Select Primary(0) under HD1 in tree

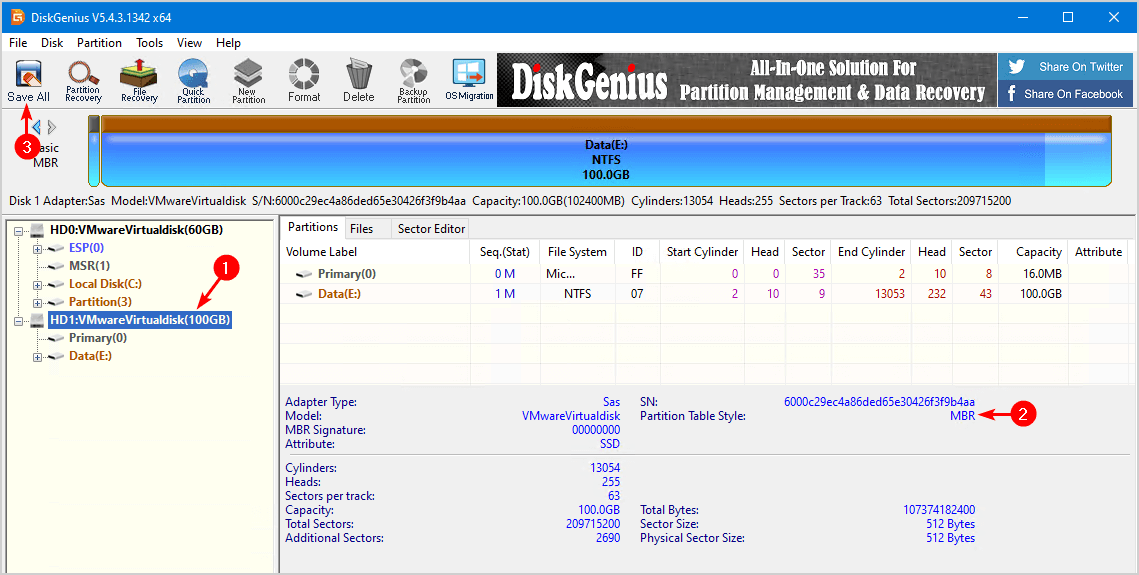[97, 338]
